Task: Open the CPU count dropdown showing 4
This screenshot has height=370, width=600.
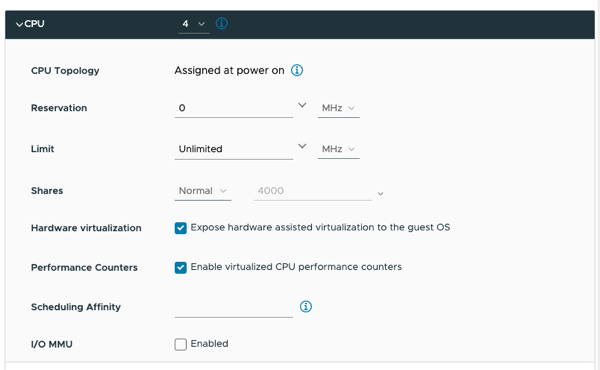Action: click(x=194, y=24)
